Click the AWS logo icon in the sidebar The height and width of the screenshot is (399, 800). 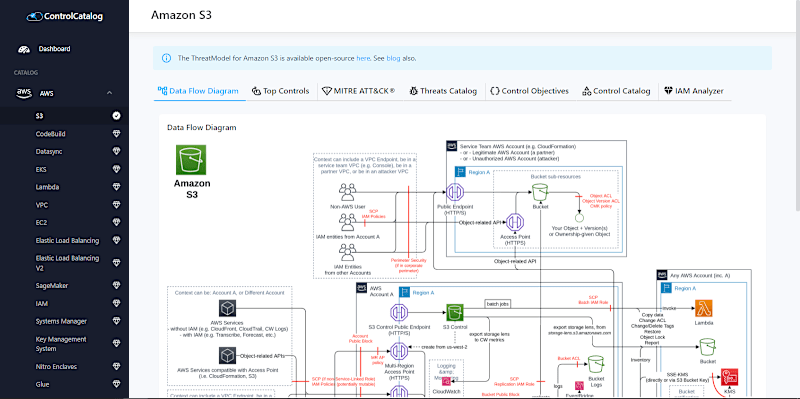[x=24, y=93]
